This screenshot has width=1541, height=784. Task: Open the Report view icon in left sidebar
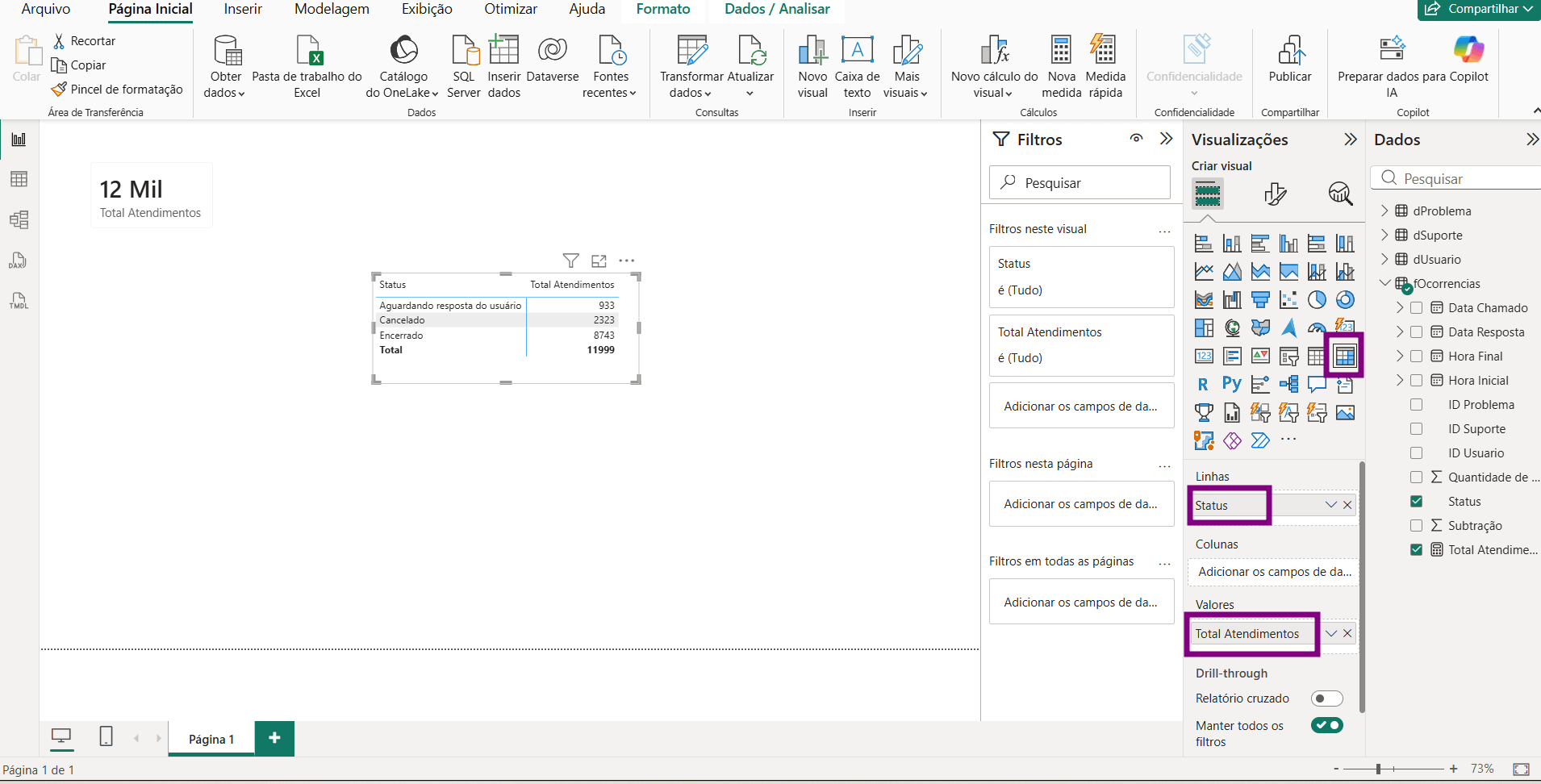[19, 140]
